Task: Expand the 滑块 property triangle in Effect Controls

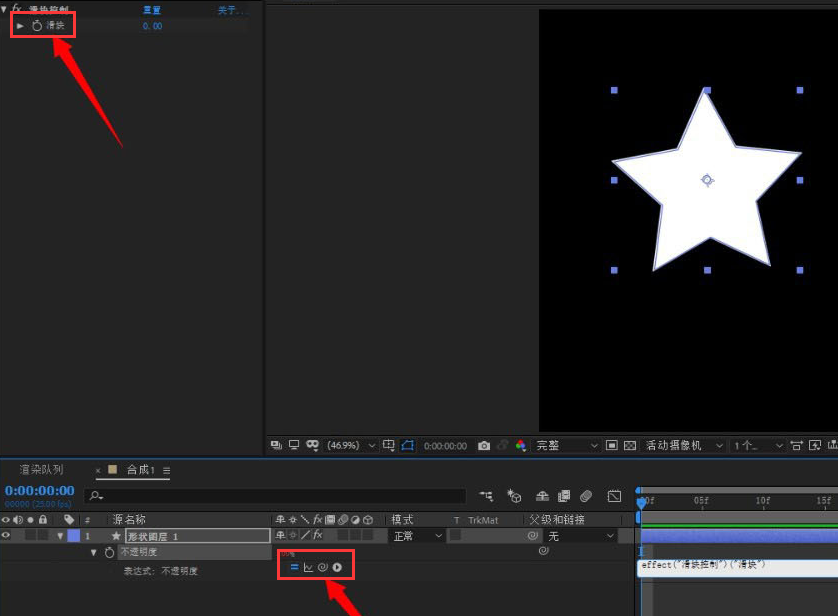Action: 20,26
